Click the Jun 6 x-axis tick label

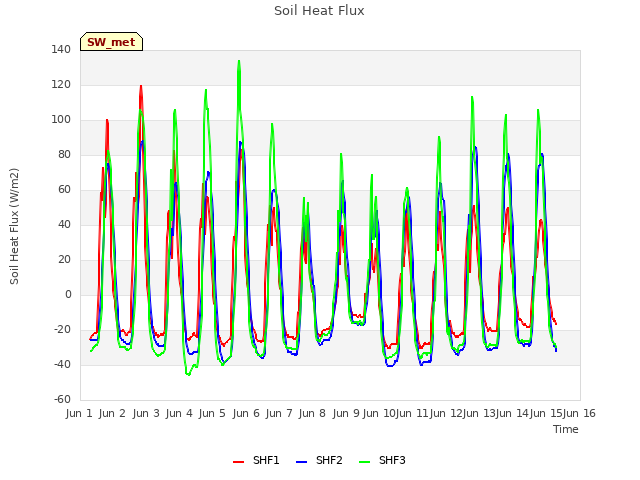tap(246, 413)
